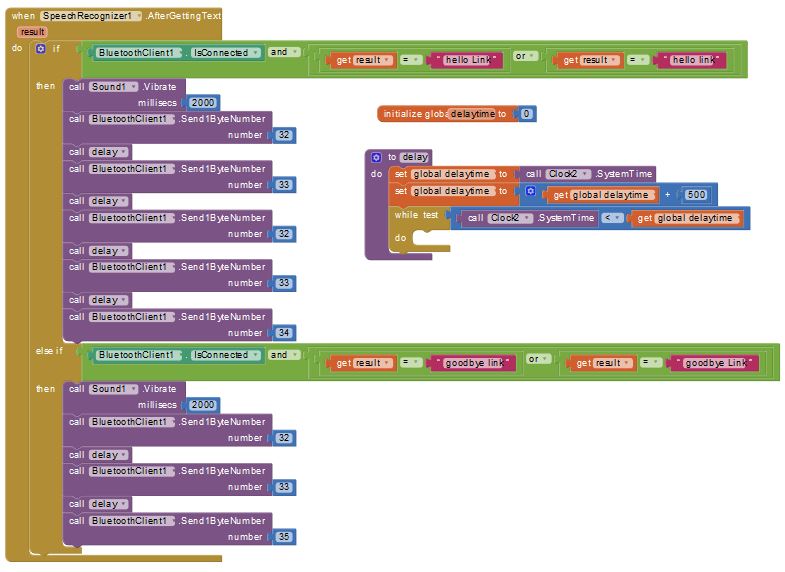Viewport: 785px width, 572px height.
Task: Select the call delay block above number 34's Send1ByteNumber
Action: 98,300
